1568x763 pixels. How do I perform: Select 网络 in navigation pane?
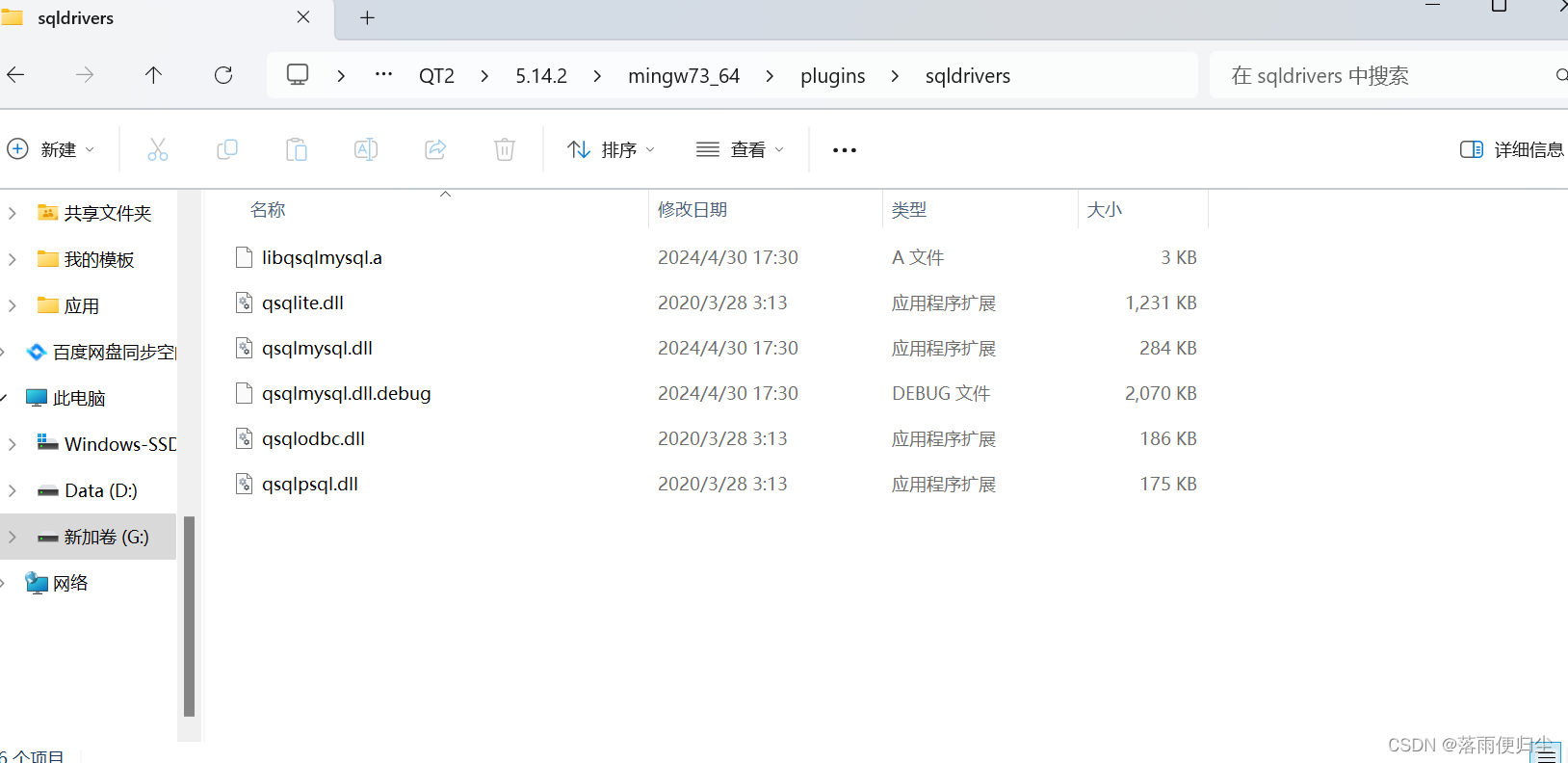(x=70, y=583)
